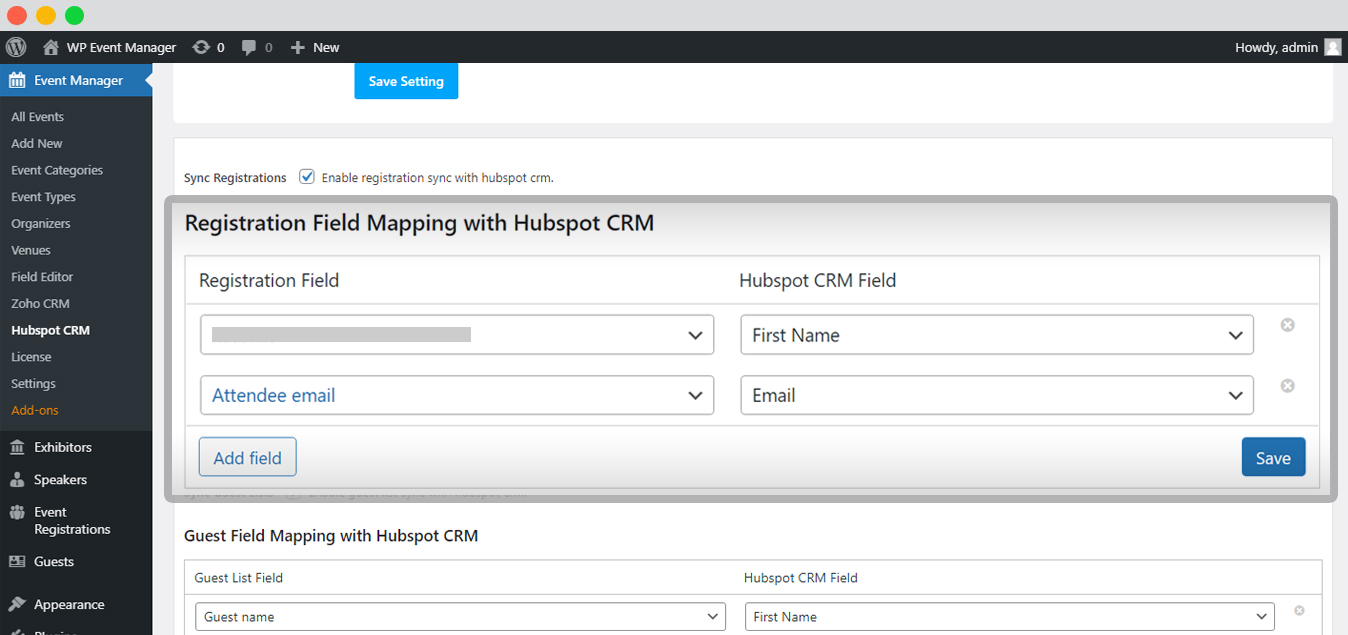Go to Zoho CRM settings

click(x=40, y=304)
